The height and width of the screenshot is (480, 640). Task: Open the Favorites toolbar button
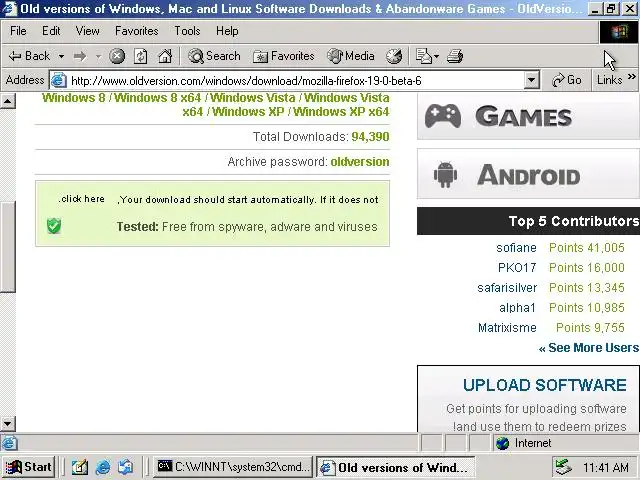[x=284, y=56]
